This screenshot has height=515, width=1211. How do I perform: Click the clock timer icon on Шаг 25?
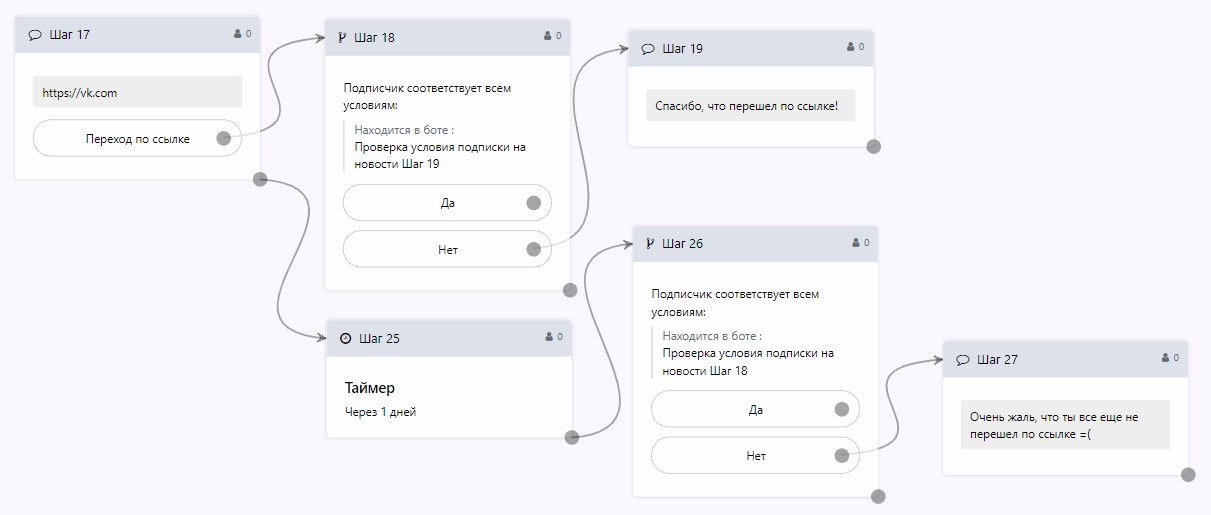coord(346,338)
